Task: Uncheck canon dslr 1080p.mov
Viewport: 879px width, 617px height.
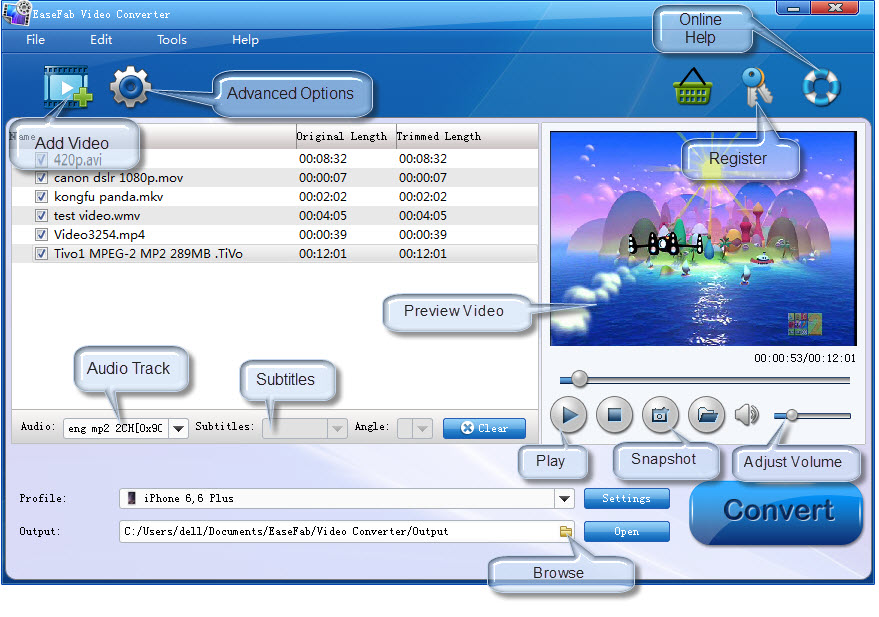Action: point(41,178)
